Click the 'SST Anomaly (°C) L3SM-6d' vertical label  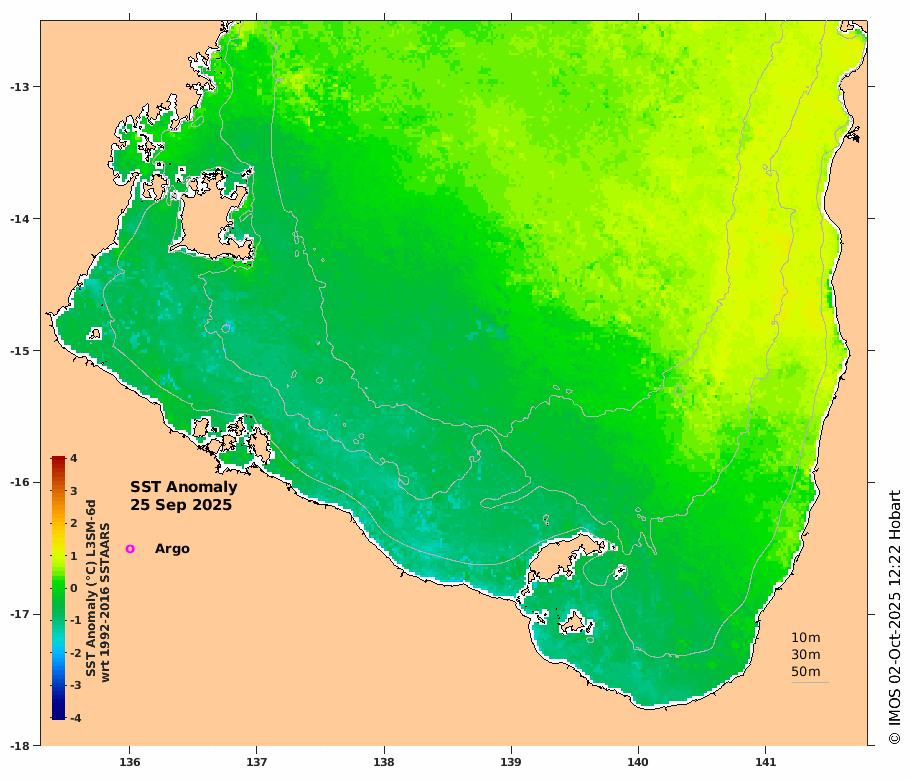click(x=91, y=588)
